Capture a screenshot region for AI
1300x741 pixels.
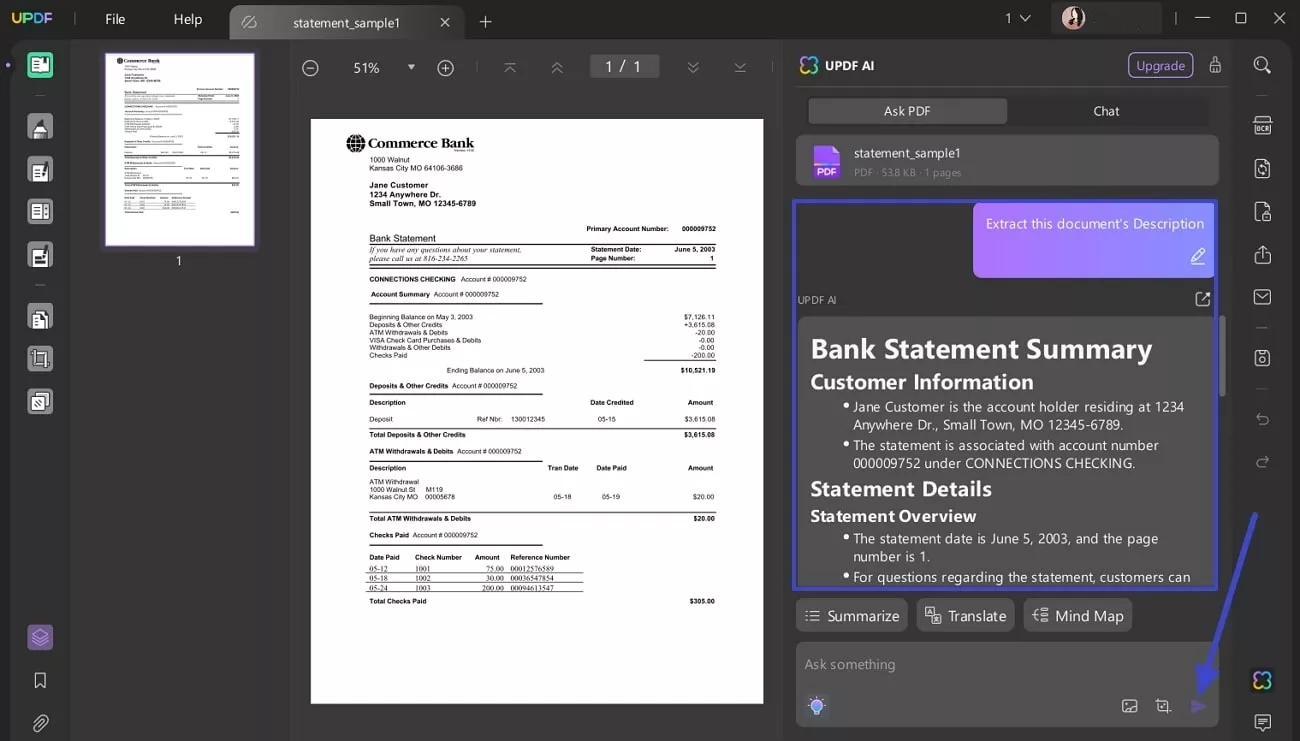coord(1163,706)
